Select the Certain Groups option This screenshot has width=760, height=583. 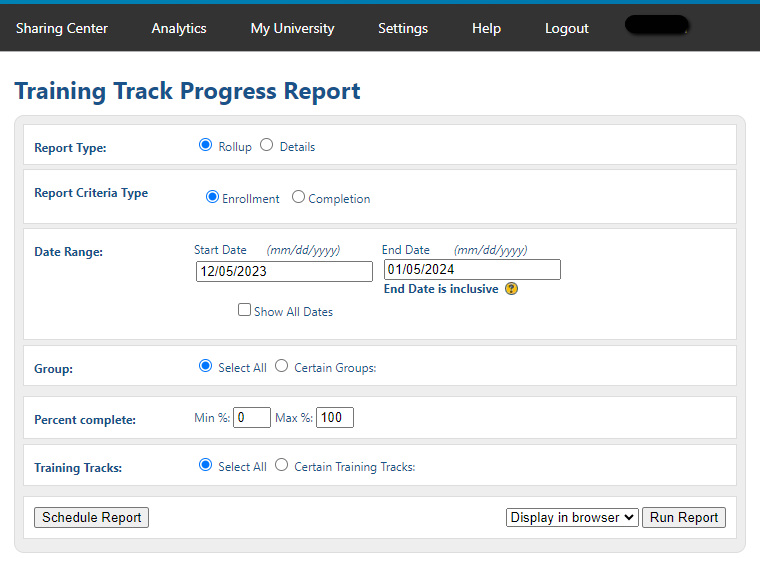click(x=282, y=366)
